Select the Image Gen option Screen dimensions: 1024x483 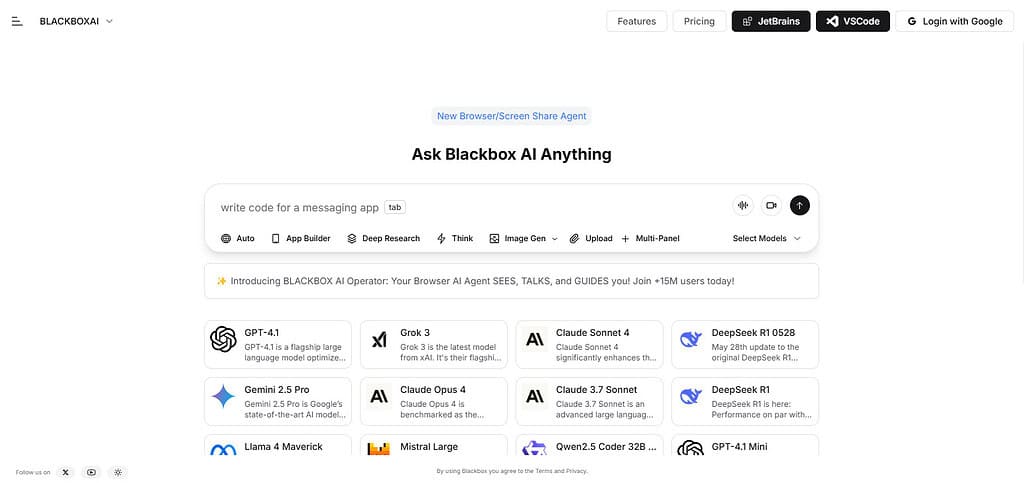pos(518,238)
